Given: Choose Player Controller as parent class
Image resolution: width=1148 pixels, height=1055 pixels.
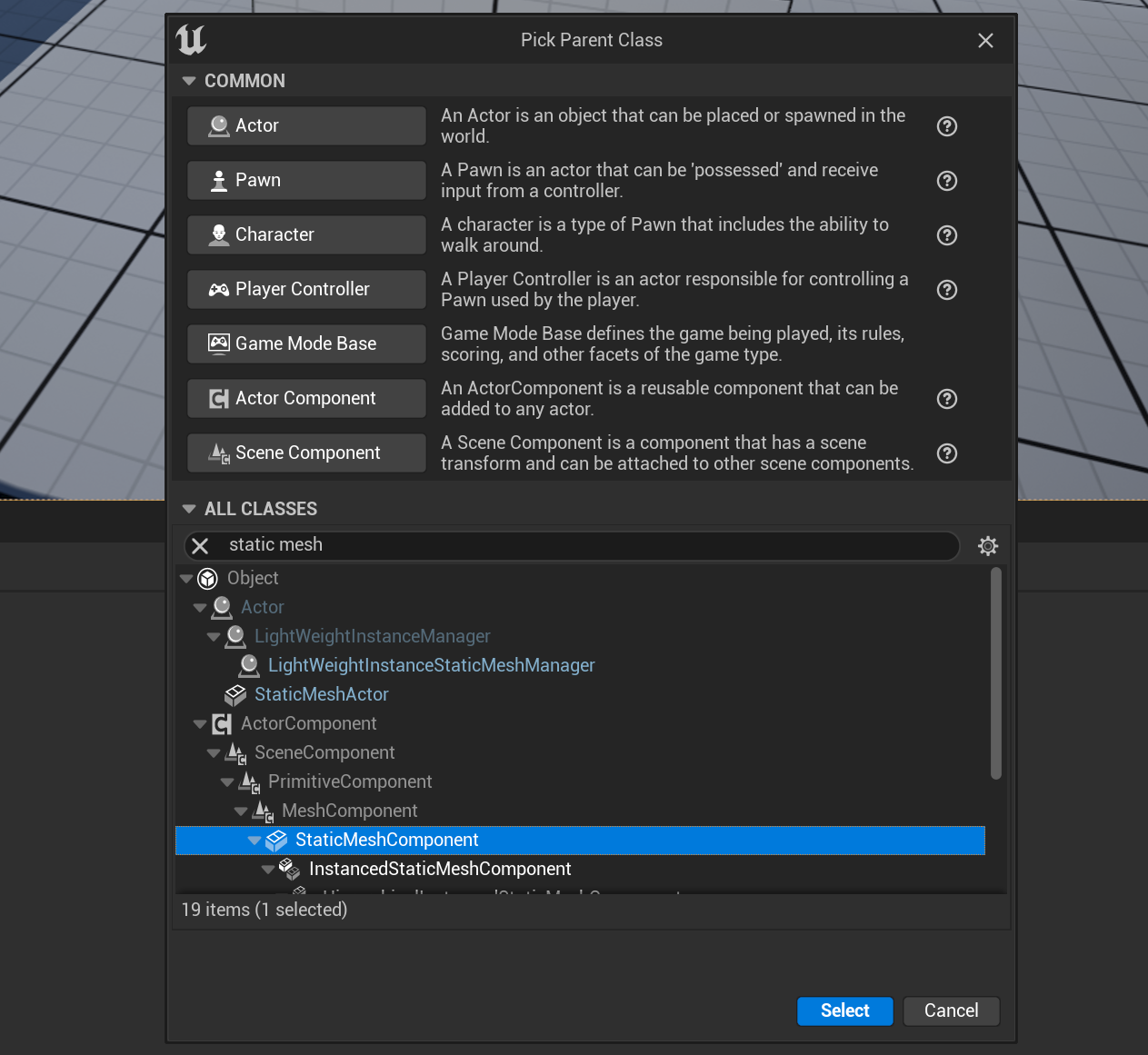Looking at the screenshot, I should pyautogui.click(x=306, y=289).
